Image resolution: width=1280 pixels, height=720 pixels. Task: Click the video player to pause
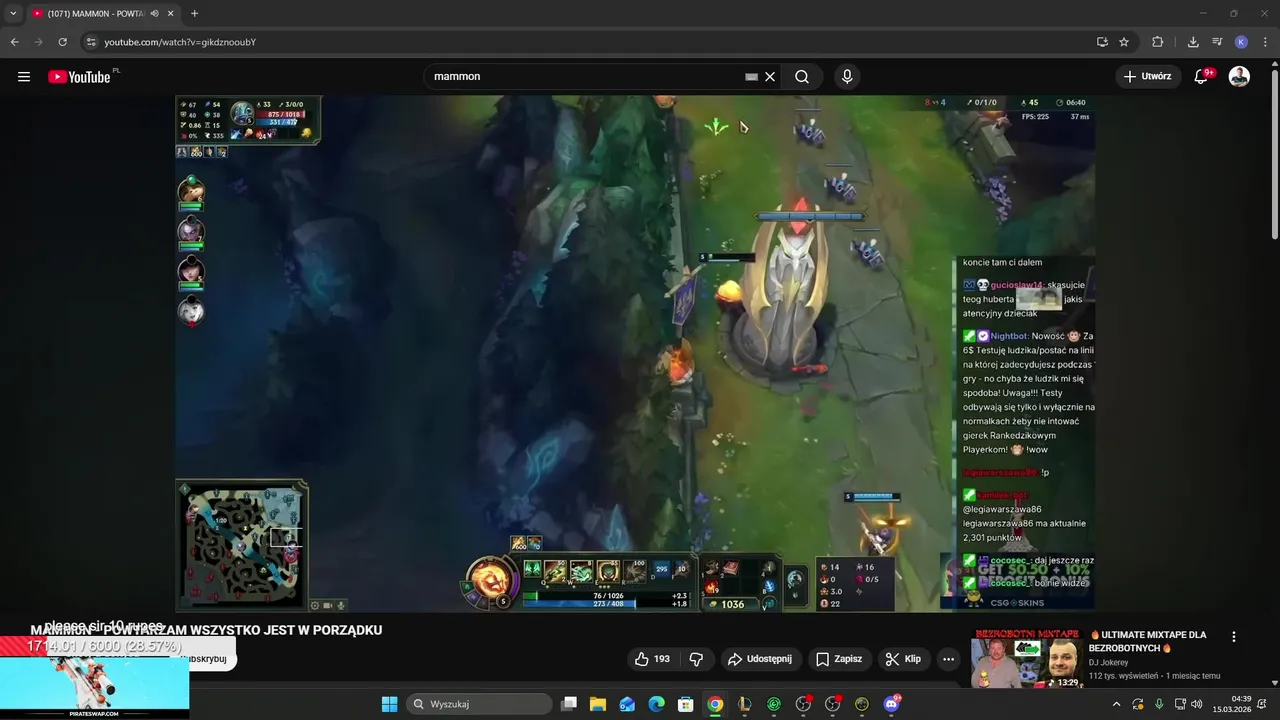coord(635,353)
